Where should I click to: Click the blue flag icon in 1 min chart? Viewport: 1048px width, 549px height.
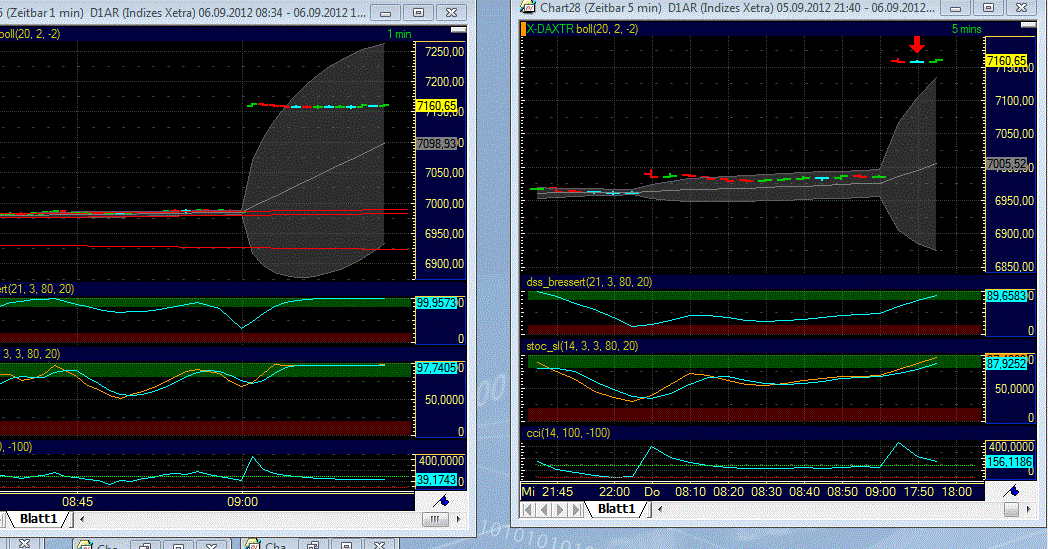[x=442, y=501]
